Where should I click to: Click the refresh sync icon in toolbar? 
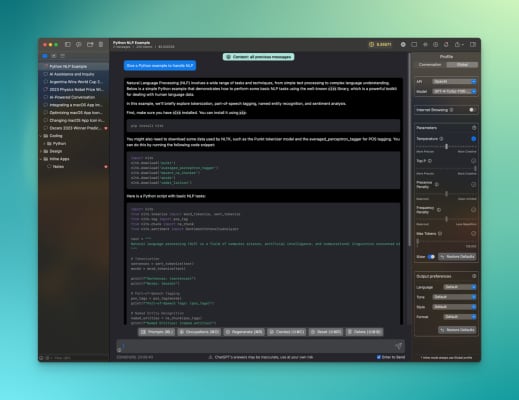tap(446, 44)
